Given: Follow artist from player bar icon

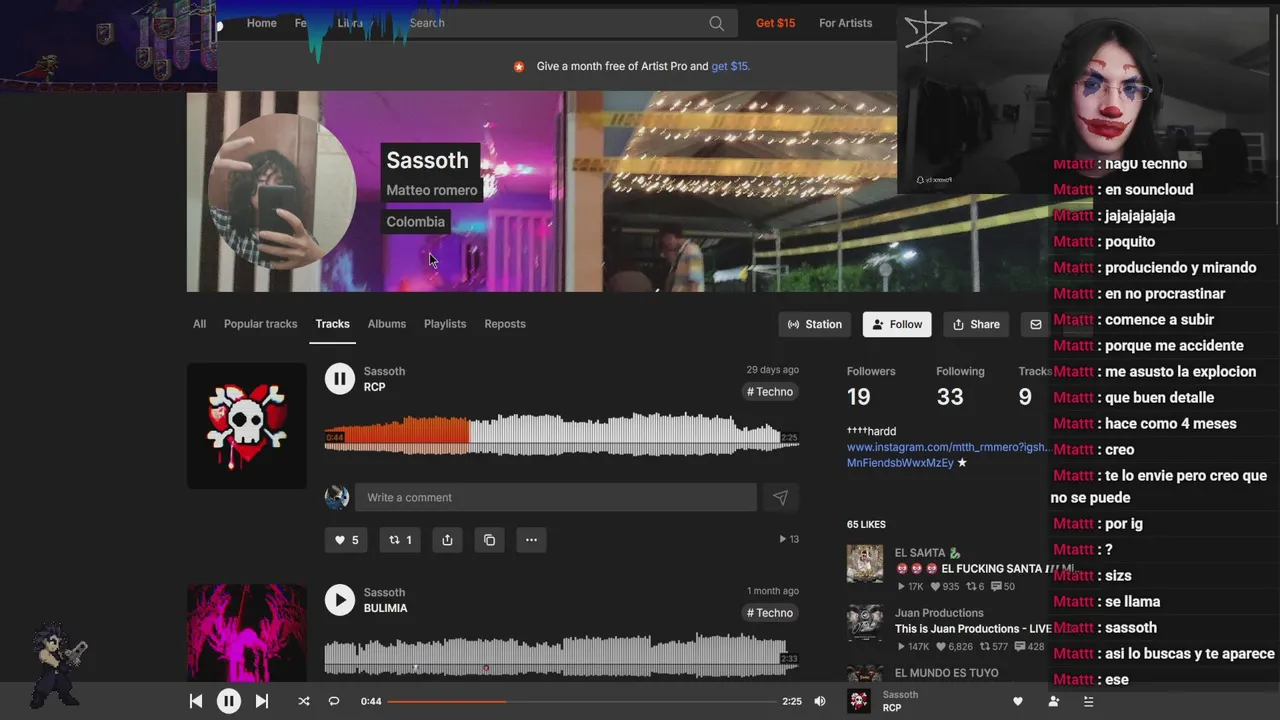Looking at the screenshot, I should click(1053, 702).
